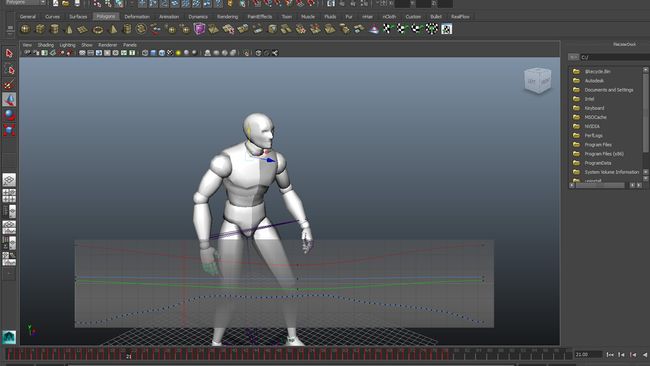Select the System Volume Information folder
The height and width of the screenshot is (366, 650).
[611, 172]
